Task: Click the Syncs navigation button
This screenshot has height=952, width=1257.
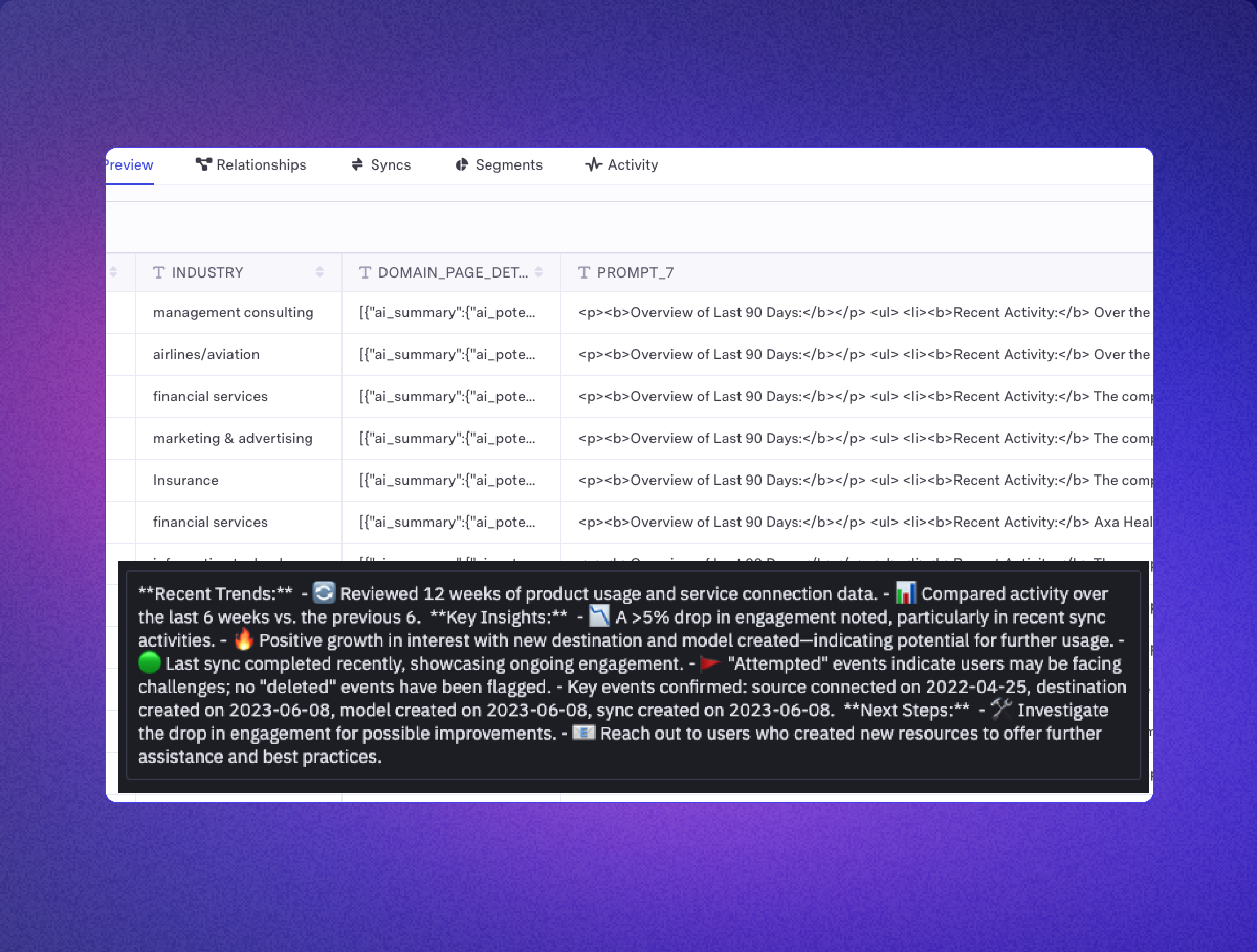Action: pos(390,165)
